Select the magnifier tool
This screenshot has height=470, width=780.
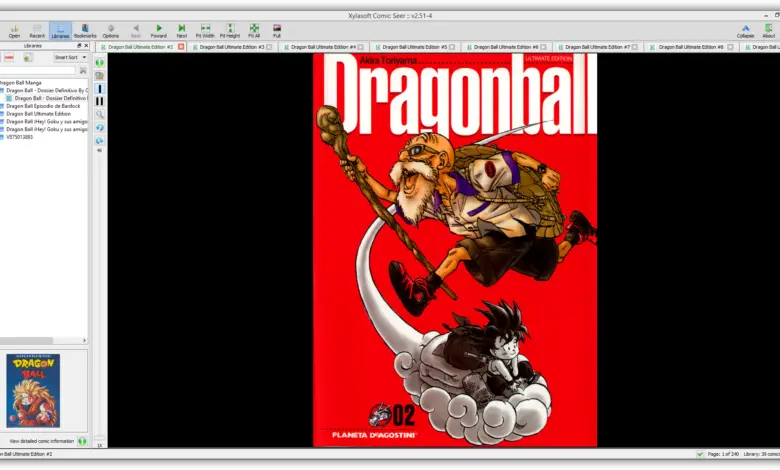tap(100, 114)
